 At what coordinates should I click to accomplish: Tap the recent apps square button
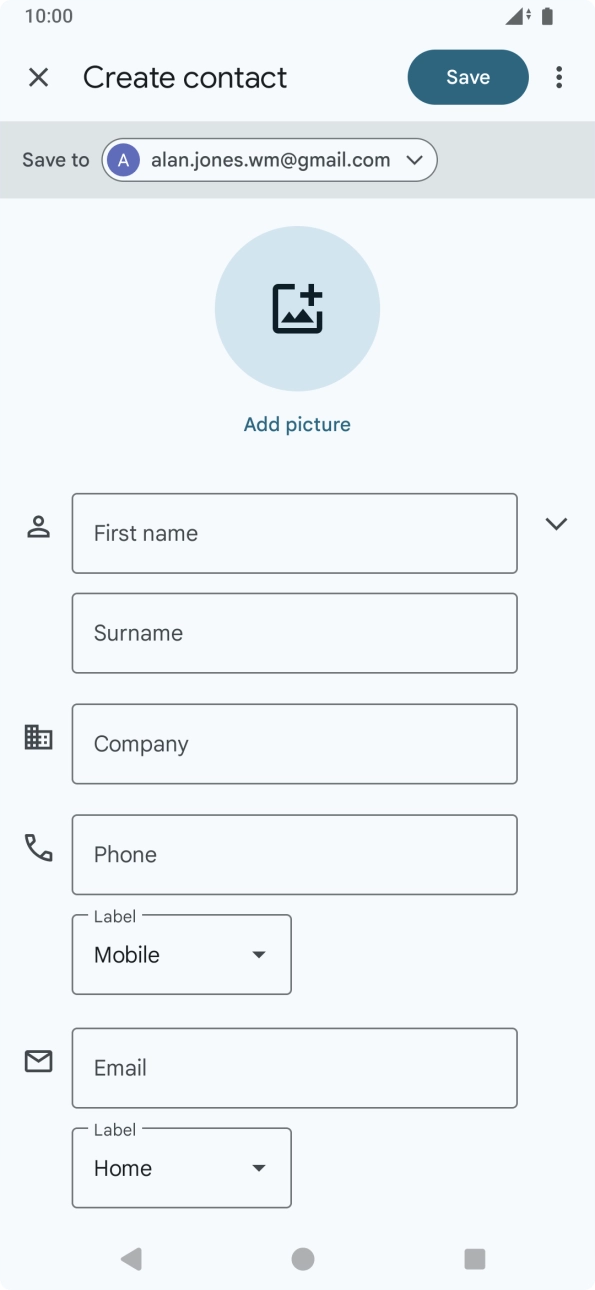coord(473,1259)
